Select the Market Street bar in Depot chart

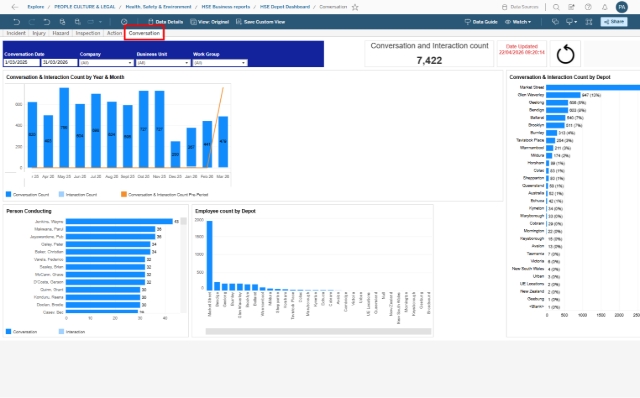click(x=593, y=87)
